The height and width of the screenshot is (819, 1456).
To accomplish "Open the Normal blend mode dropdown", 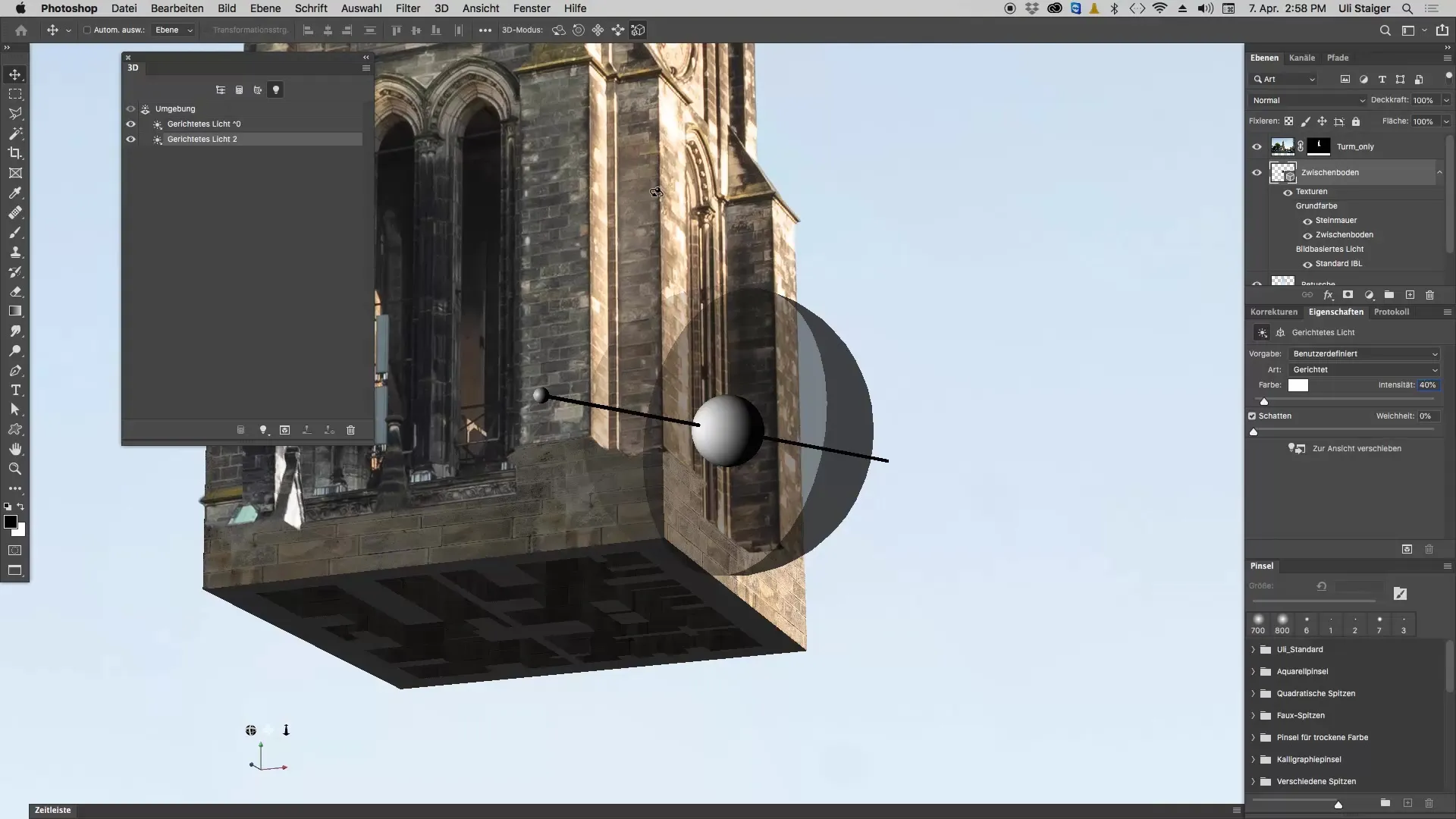I will coord(1307,100).
